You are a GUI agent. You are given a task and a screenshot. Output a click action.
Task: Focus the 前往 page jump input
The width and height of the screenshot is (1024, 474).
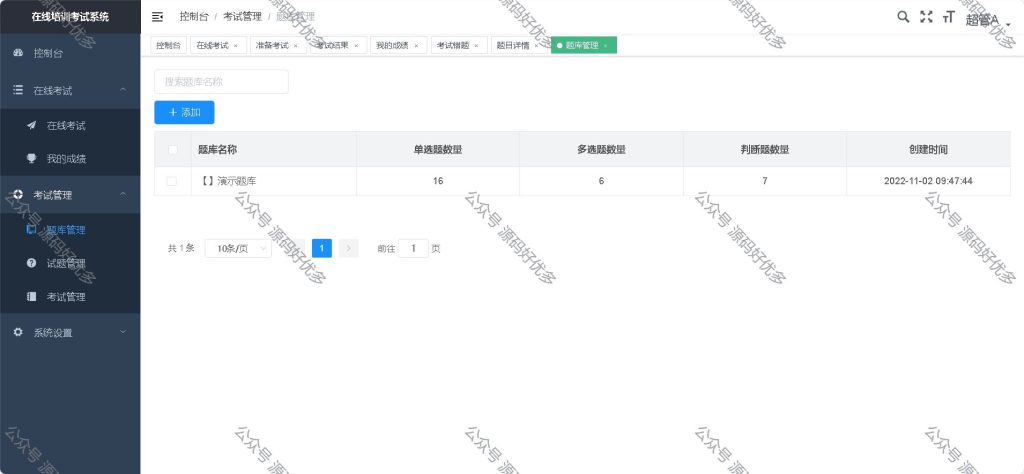pos(413,248)
